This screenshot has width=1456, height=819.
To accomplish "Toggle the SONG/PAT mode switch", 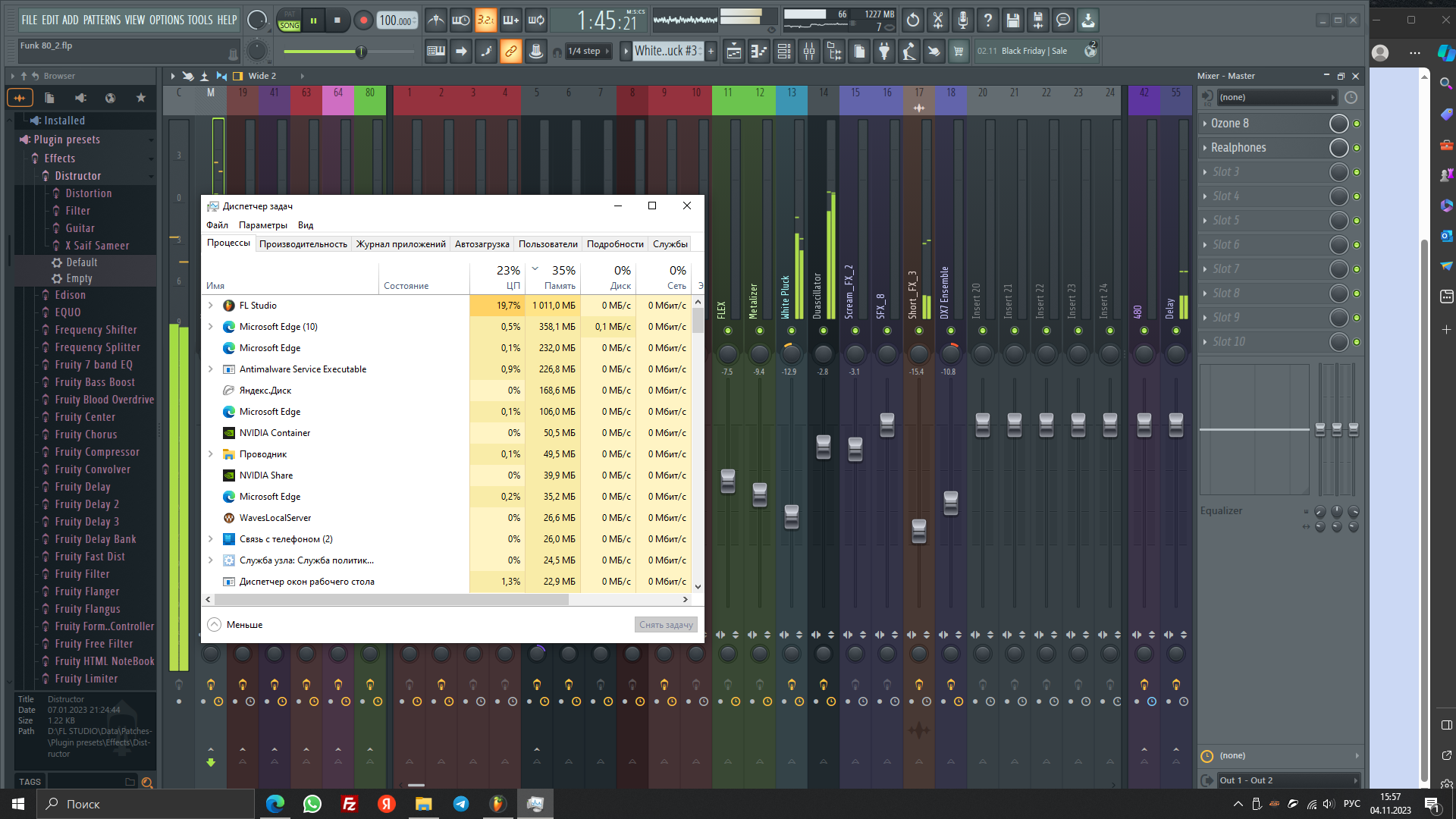I will 290,20.
